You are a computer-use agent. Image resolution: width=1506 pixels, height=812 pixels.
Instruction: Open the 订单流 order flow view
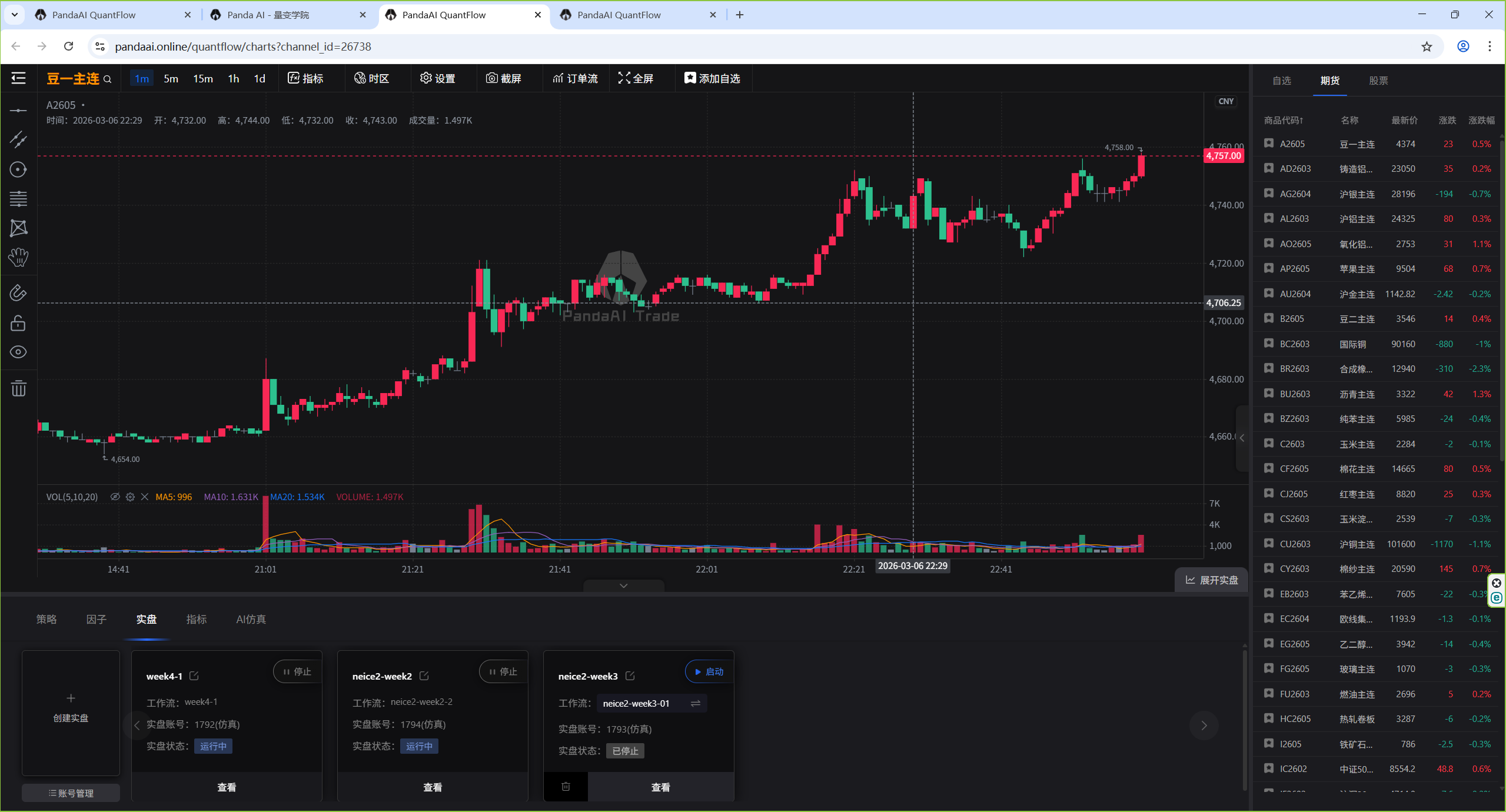click(575, 78)
